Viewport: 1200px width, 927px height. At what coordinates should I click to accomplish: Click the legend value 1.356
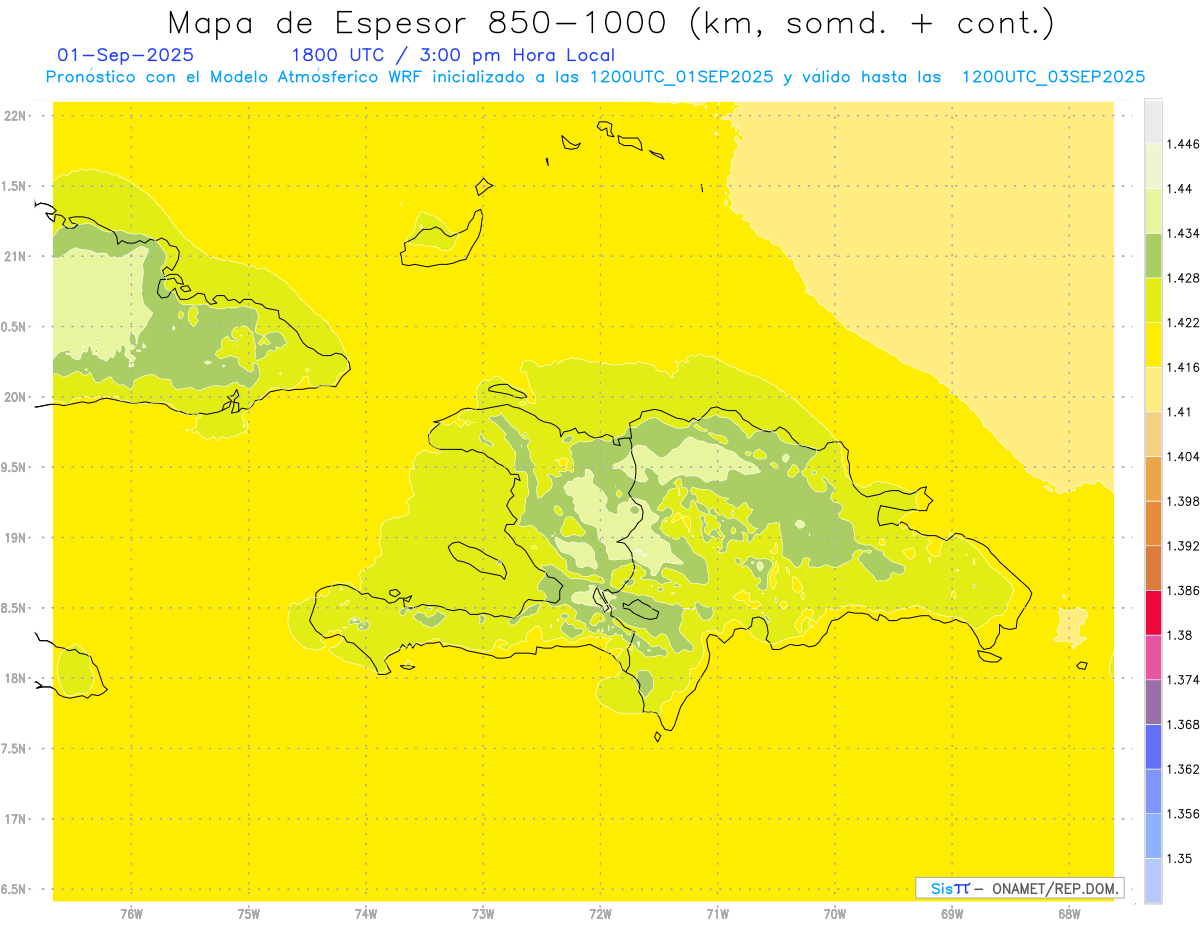[1182, 813]
